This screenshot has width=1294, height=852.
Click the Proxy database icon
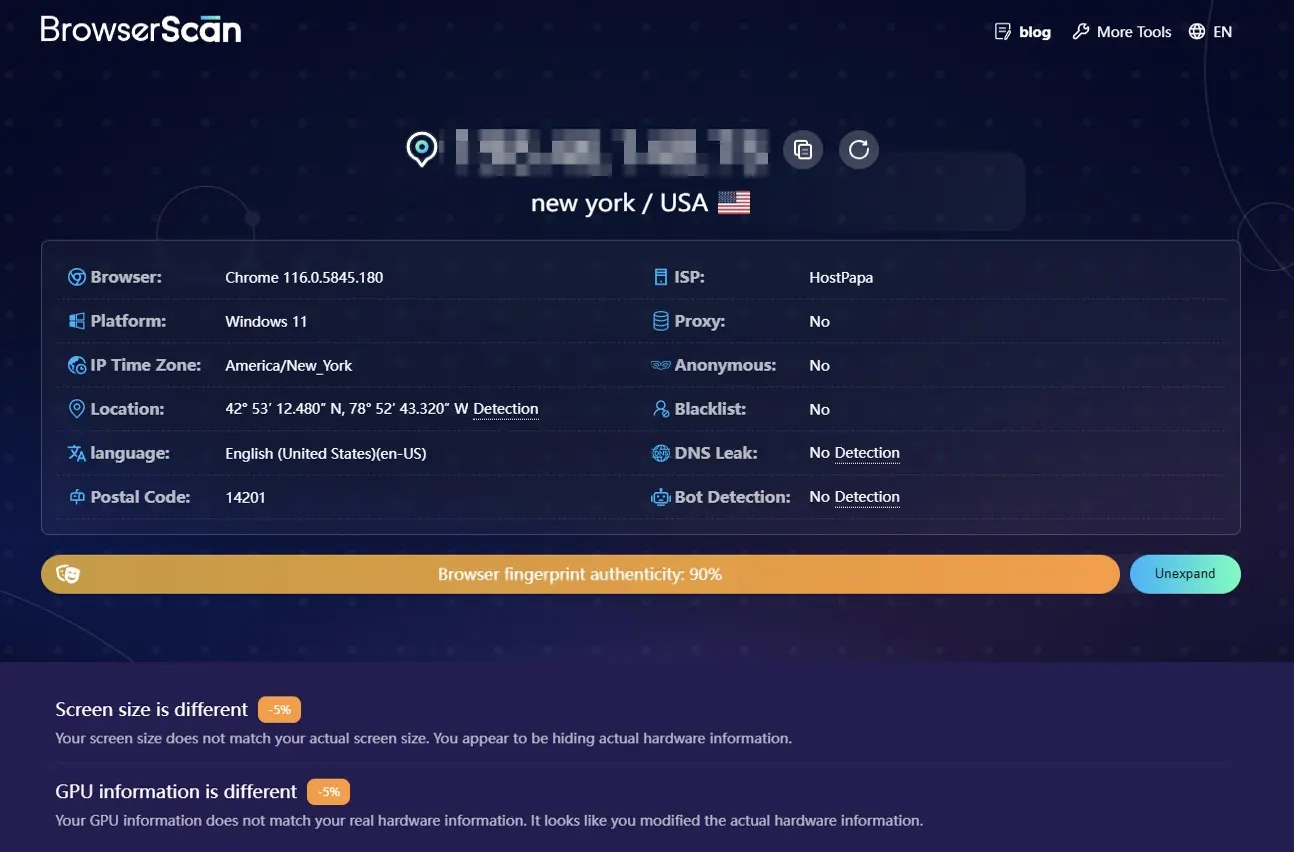661,321
